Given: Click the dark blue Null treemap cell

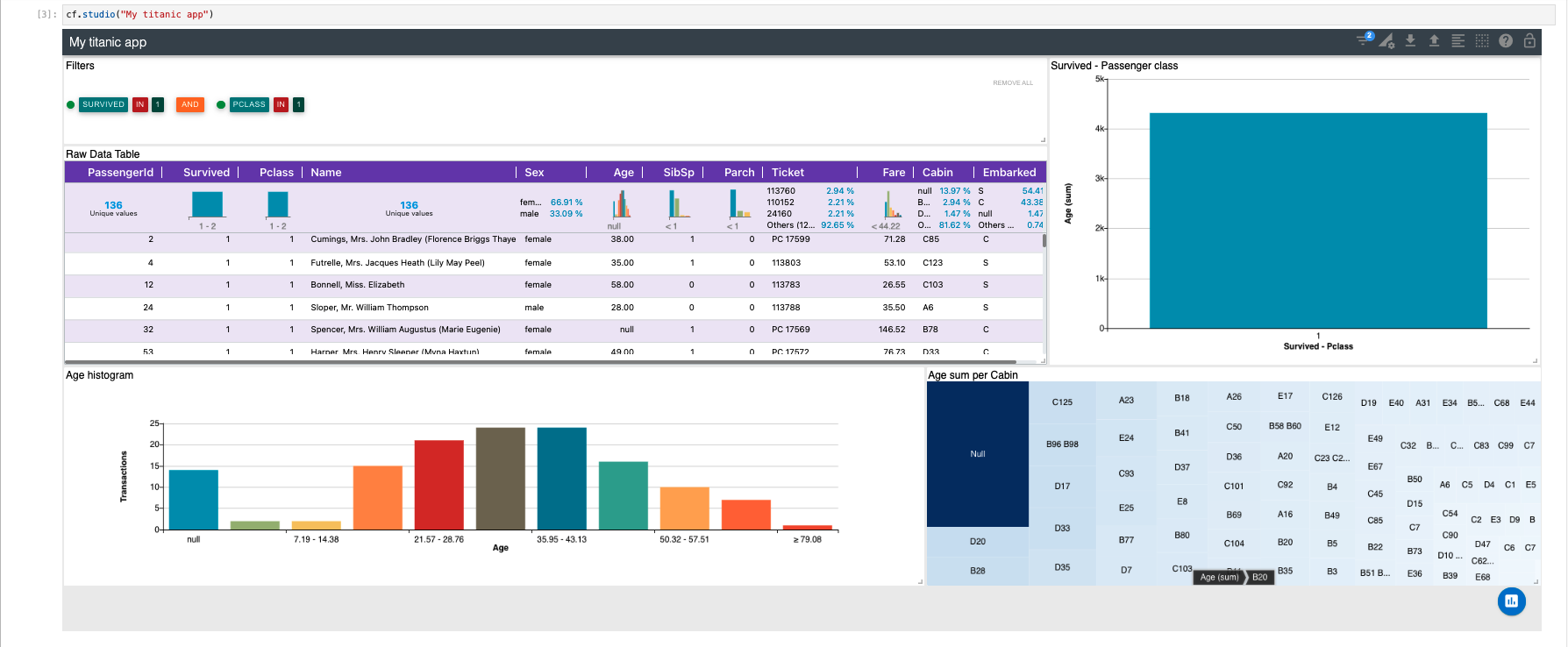Looking at the screenshot, I should tap(978, 454).
